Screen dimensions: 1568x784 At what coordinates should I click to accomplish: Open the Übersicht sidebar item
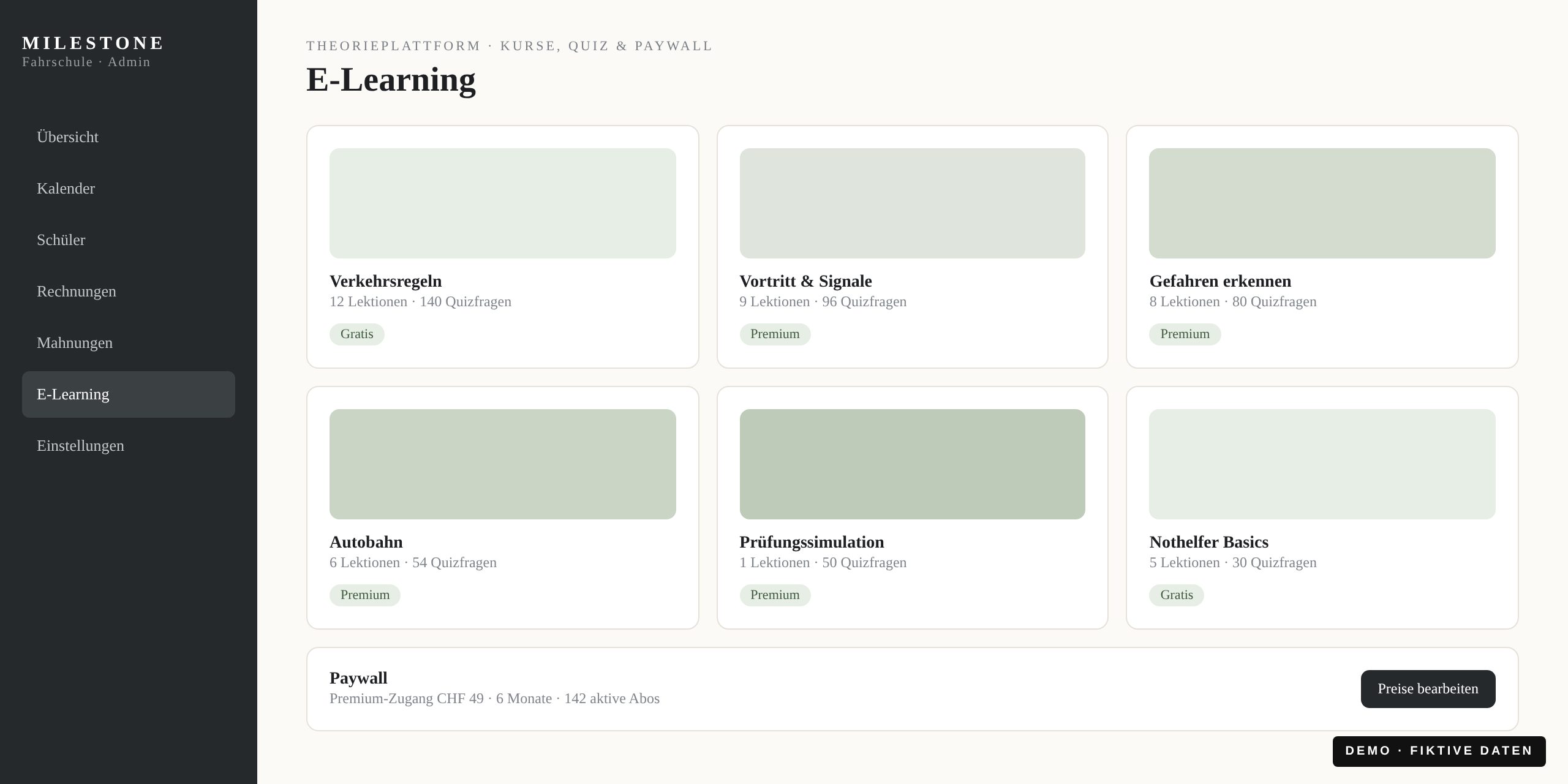click(x=129, y=137)
